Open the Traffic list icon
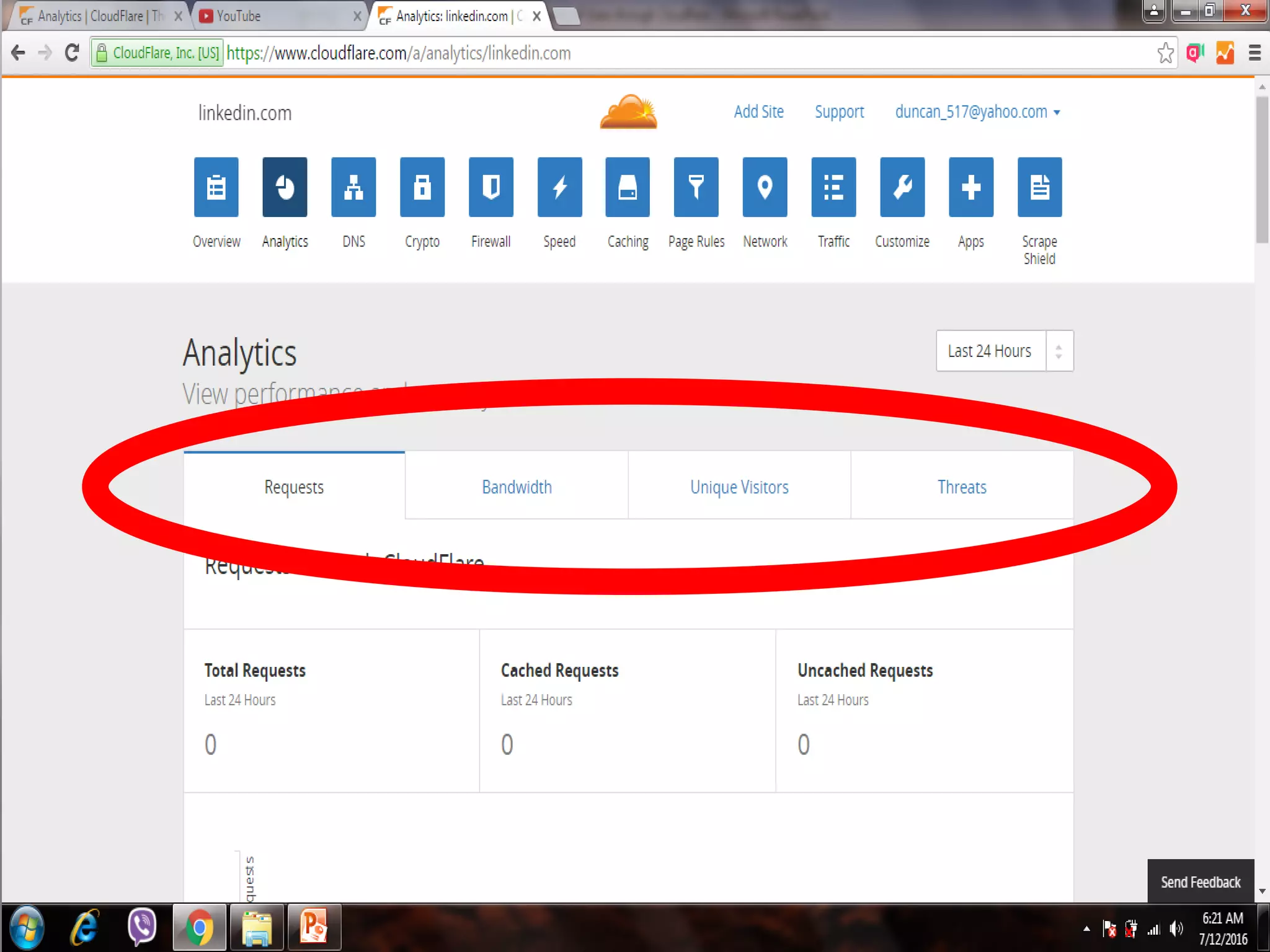The width and height of the screenshot is (1270, 952). point(833,187)
